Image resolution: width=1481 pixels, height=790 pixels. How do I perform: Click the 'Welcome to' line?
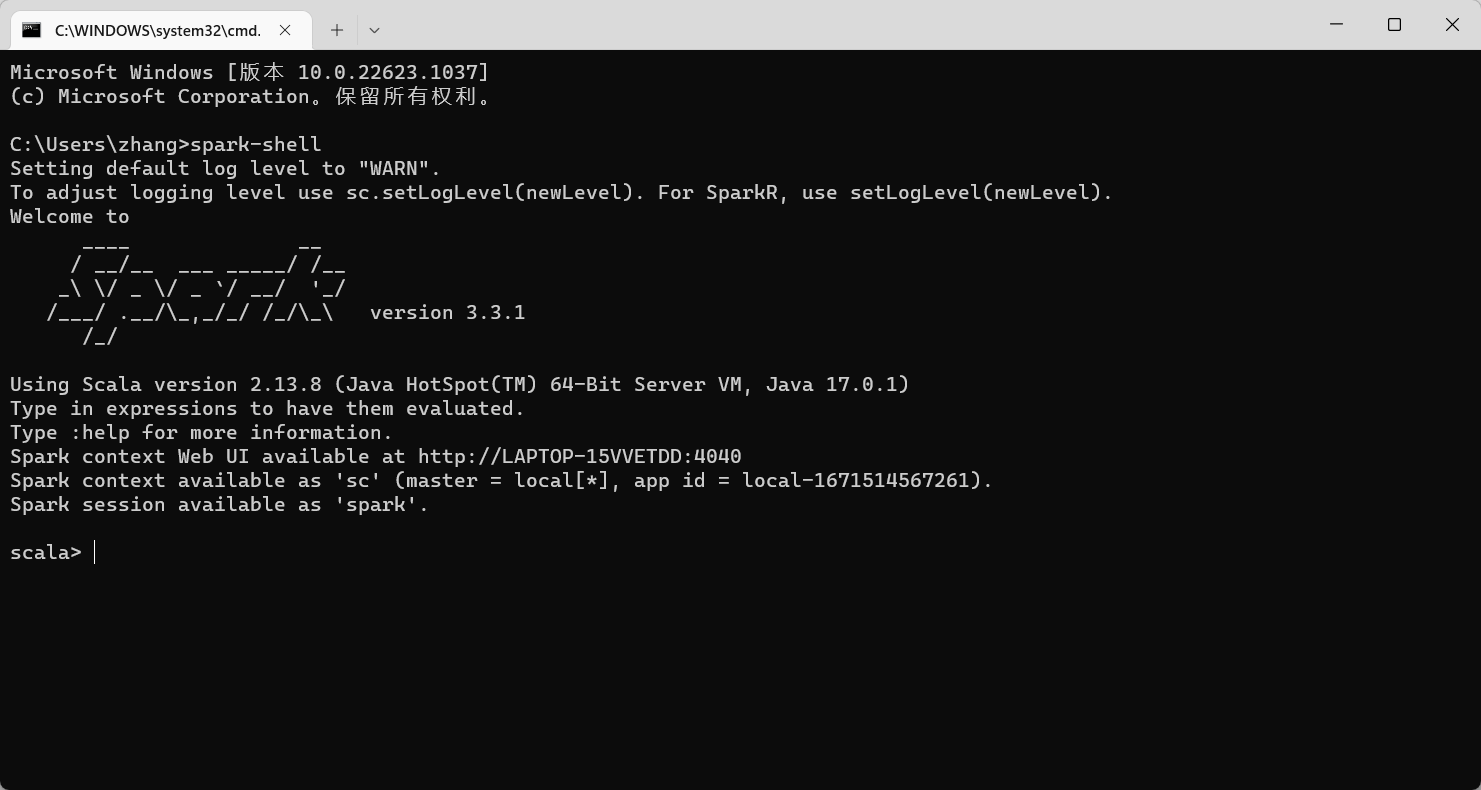click(x=70, y=216)
